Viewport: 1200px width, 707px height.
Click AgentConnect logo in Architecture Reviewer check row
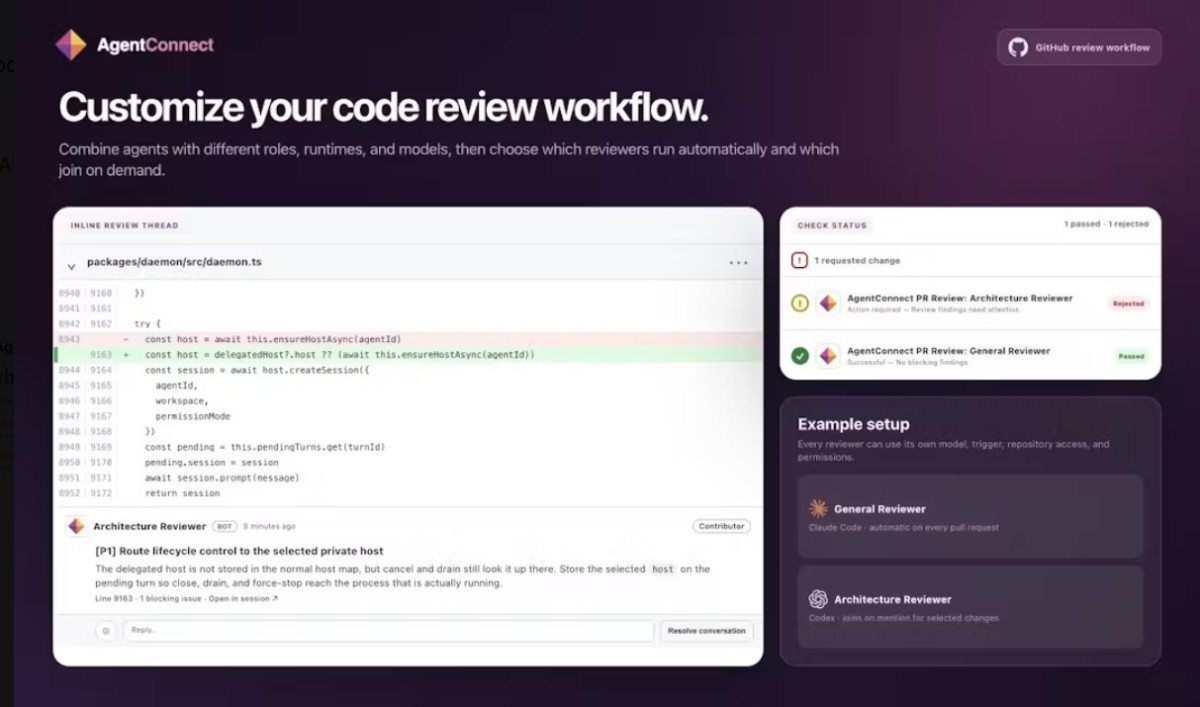tap(828, 303)
